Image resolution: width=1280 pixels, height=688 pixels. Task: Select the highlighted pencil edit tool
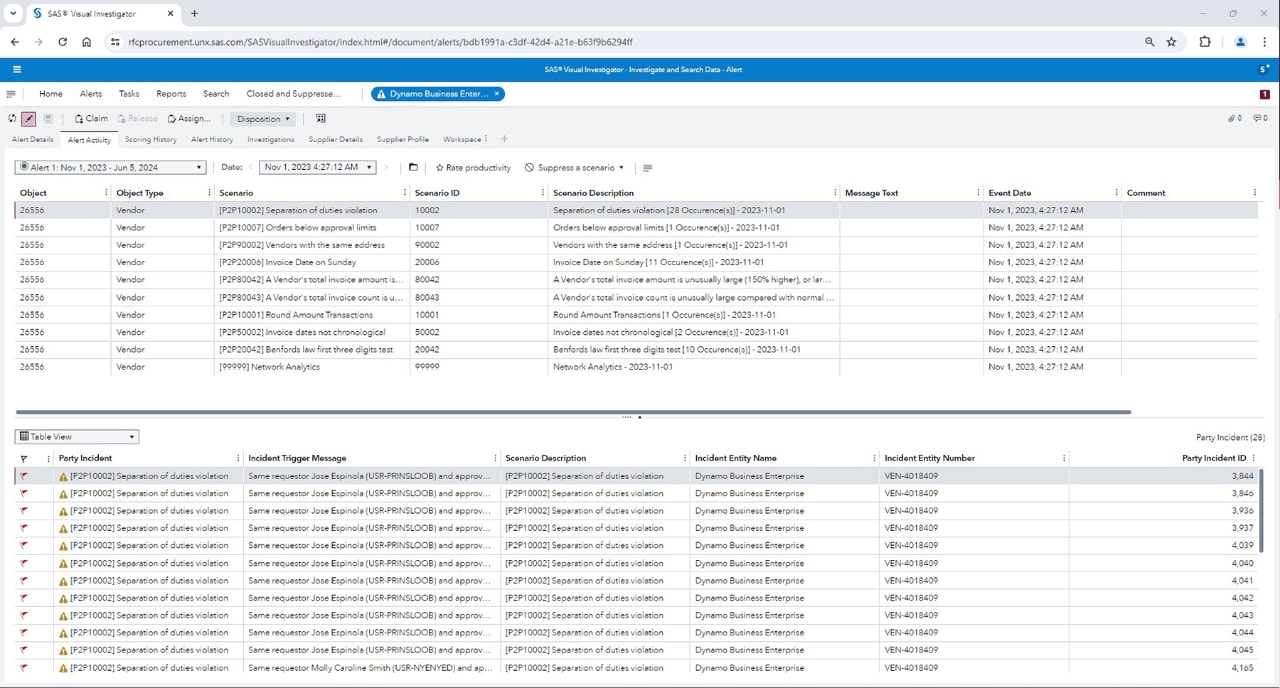28,118
